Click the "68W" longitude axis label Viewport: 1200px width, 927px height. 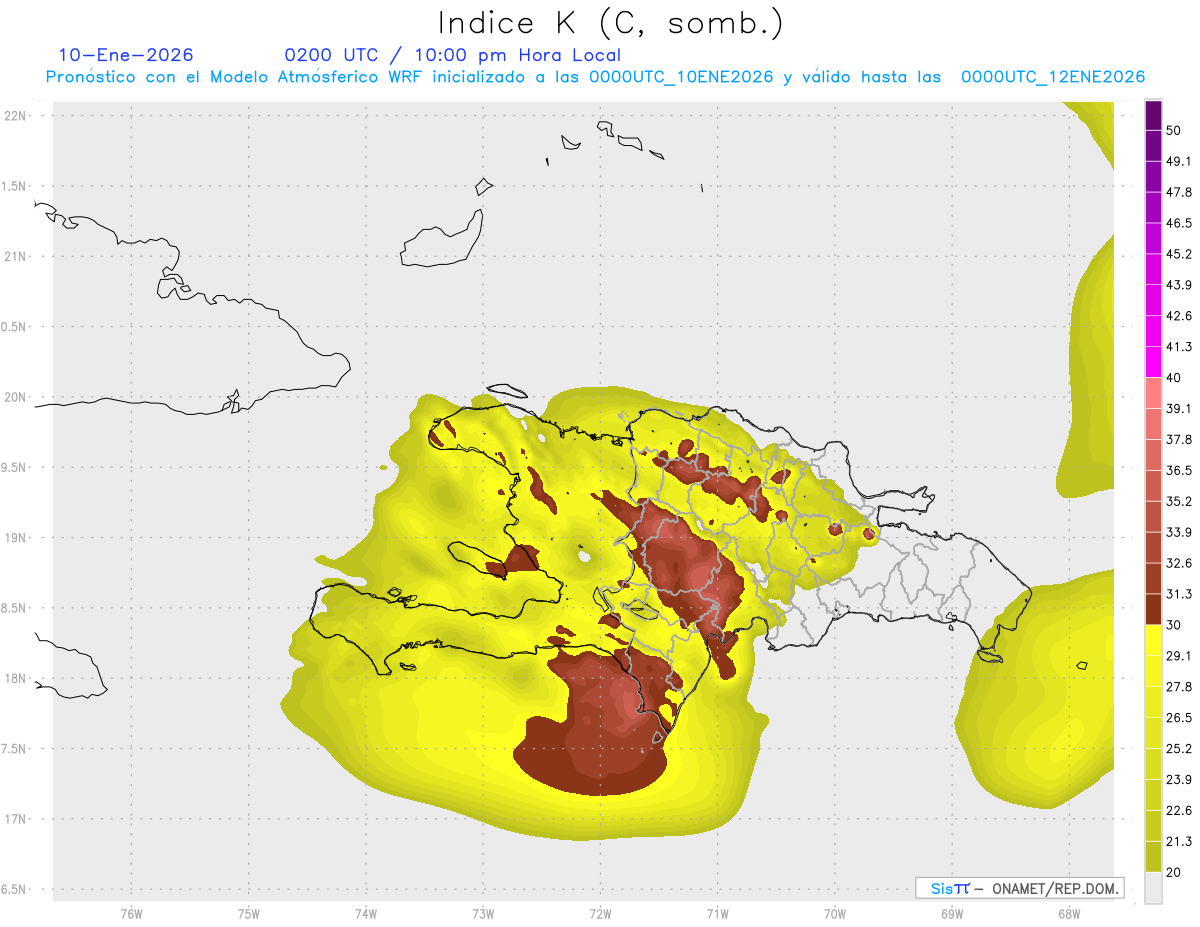tap(1069, 913)
